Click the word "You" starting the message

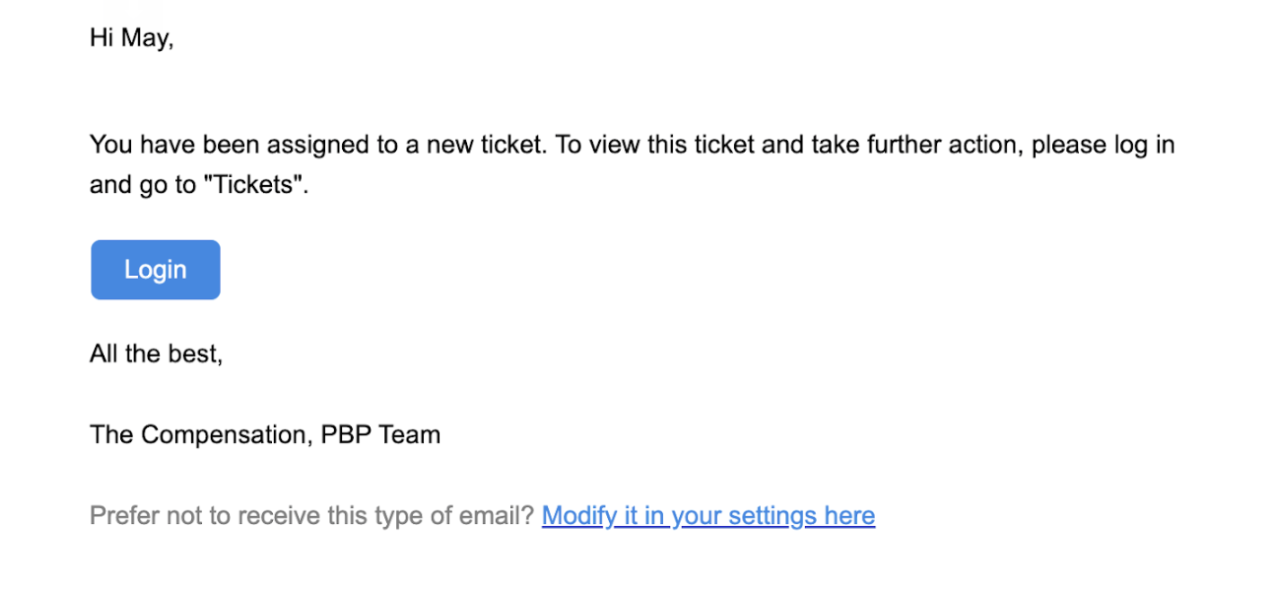[111, 145]
